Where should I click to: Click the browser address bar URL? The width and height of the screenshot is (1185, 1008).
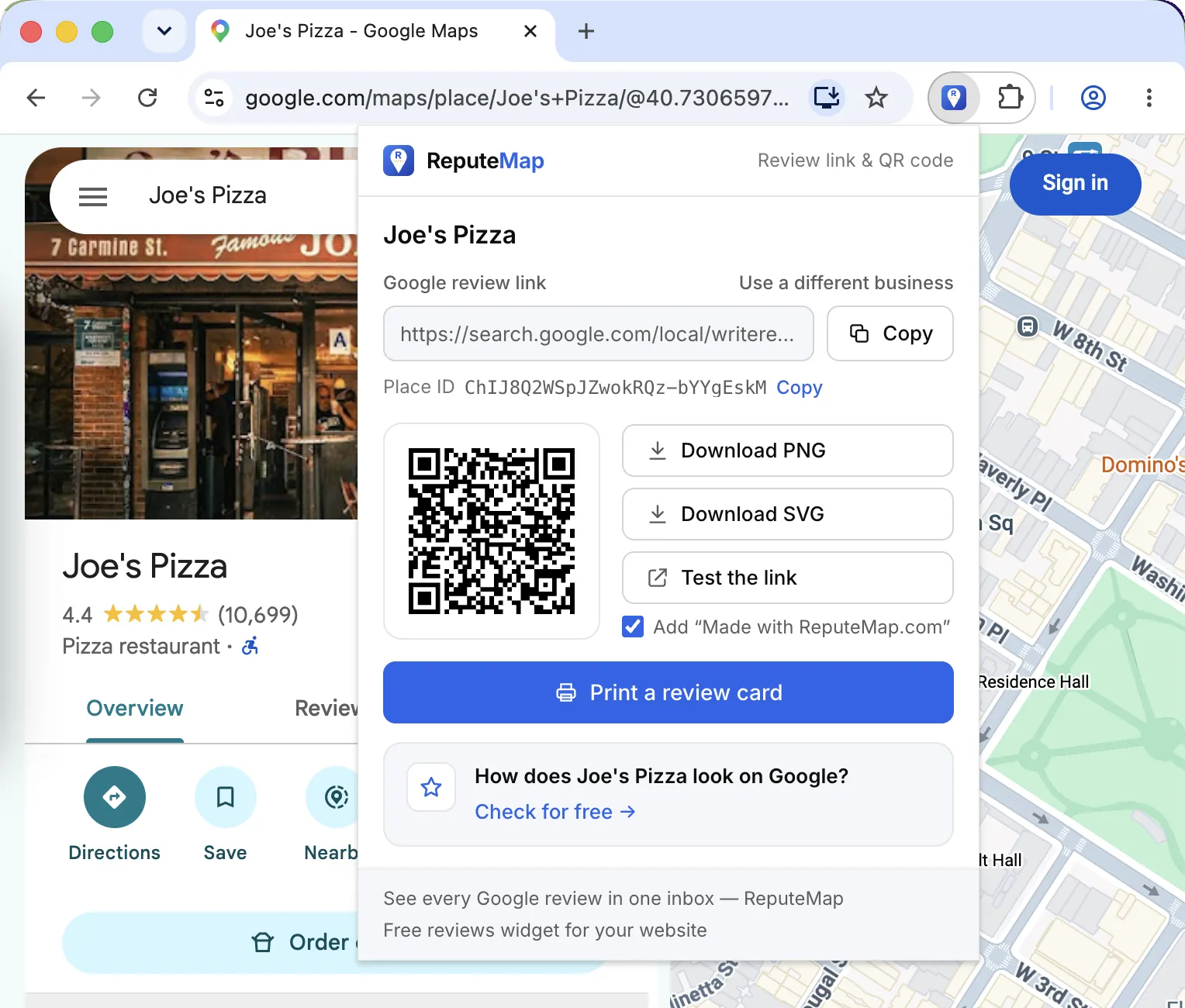pyautogui.click(x=517, y=98)
